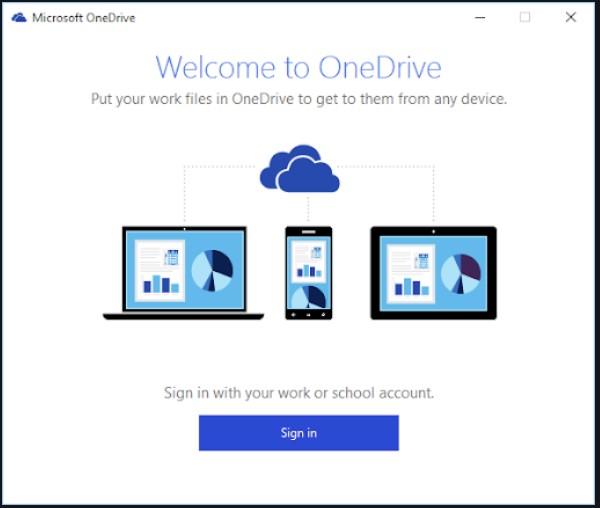
Task: Minimize the Microsoft OneDrive window
Action: click(480, 18)
